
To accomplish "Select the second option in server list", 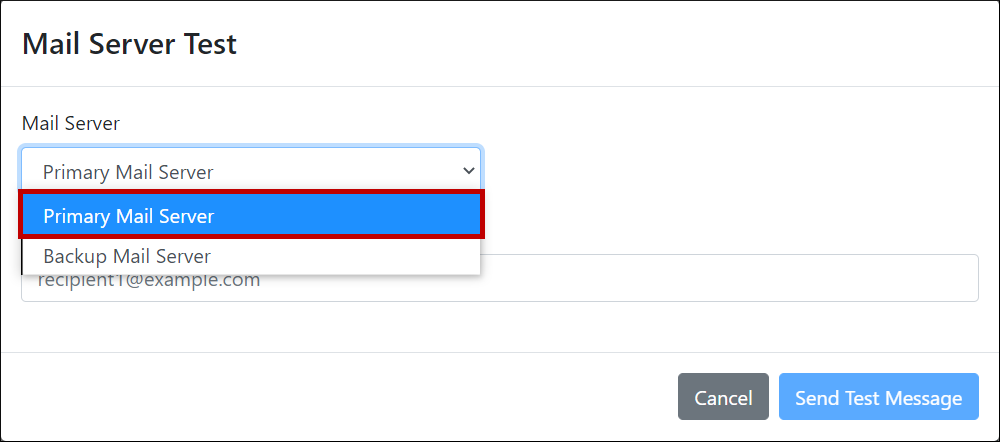I will (250, 256).
